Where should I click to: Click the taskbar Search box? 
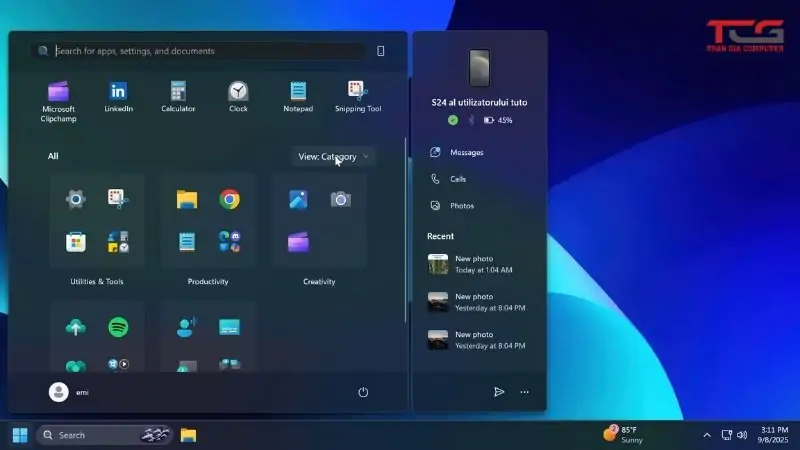click(x=105, y=435)
